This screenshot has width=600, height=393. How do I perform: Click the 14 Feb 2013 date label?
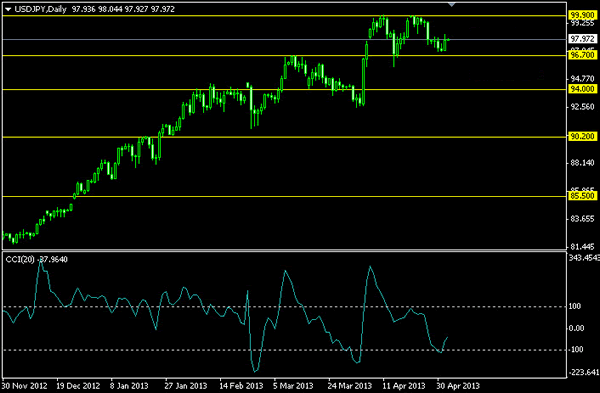(x=241, y=386)
